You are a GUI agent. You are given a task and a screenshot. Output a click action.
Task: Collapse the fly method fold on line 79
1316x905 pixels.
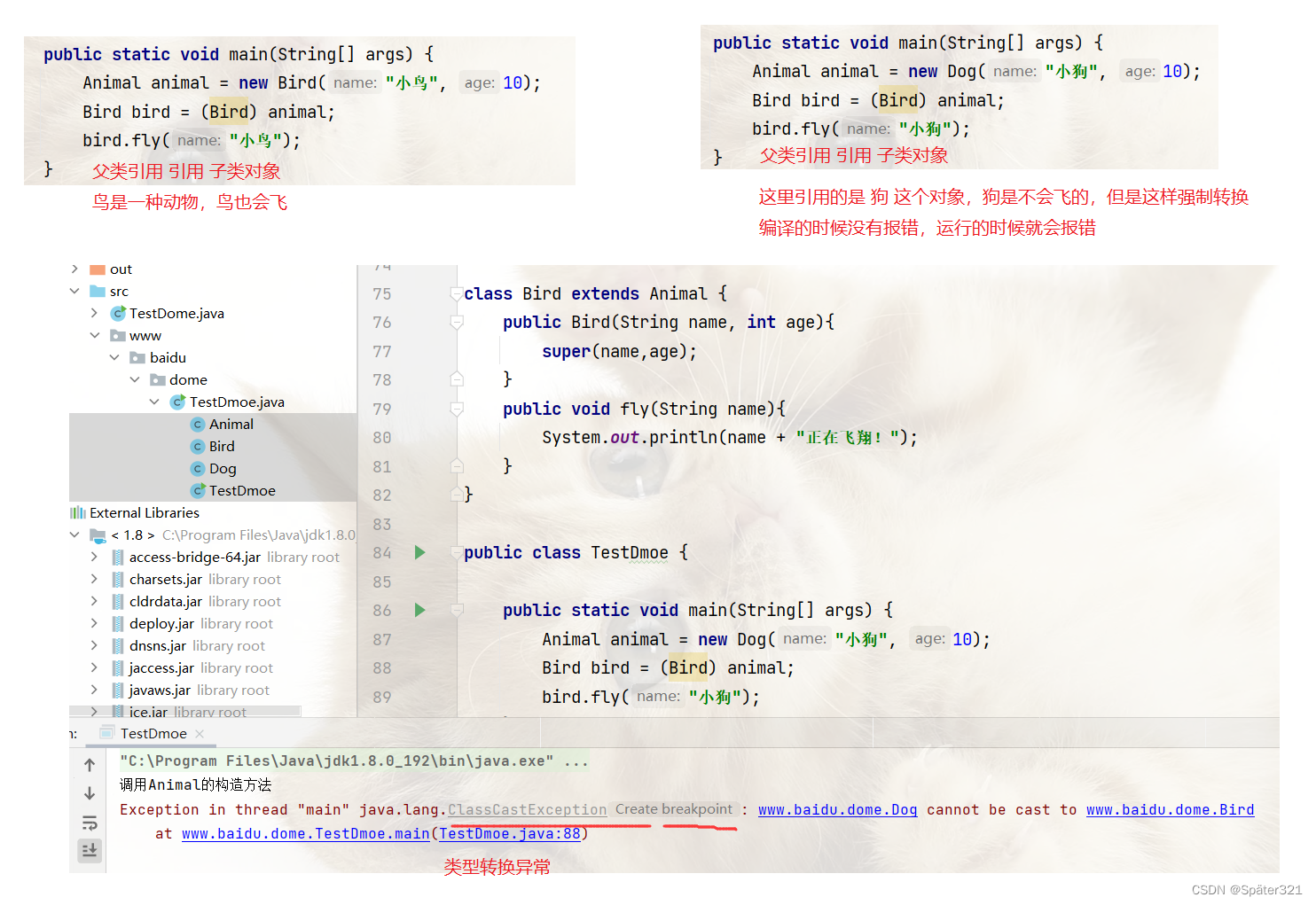click(457, 410)
